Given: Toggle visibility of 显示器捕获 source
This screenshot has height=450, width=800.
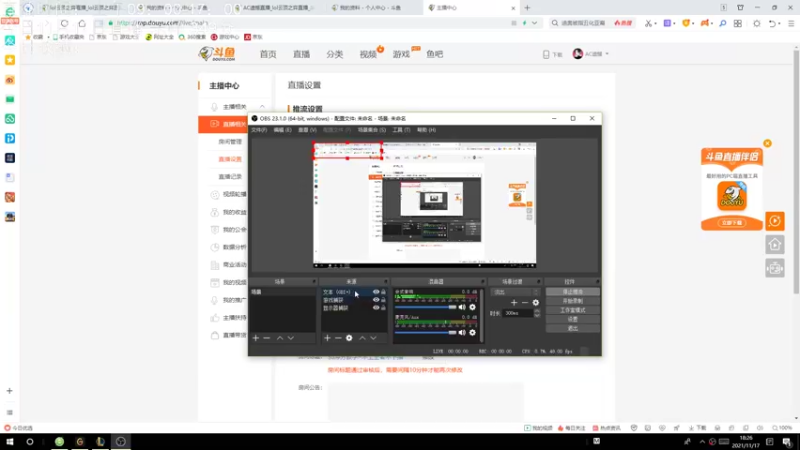Looking at the screenshot, I should click(x=376, y=308).
